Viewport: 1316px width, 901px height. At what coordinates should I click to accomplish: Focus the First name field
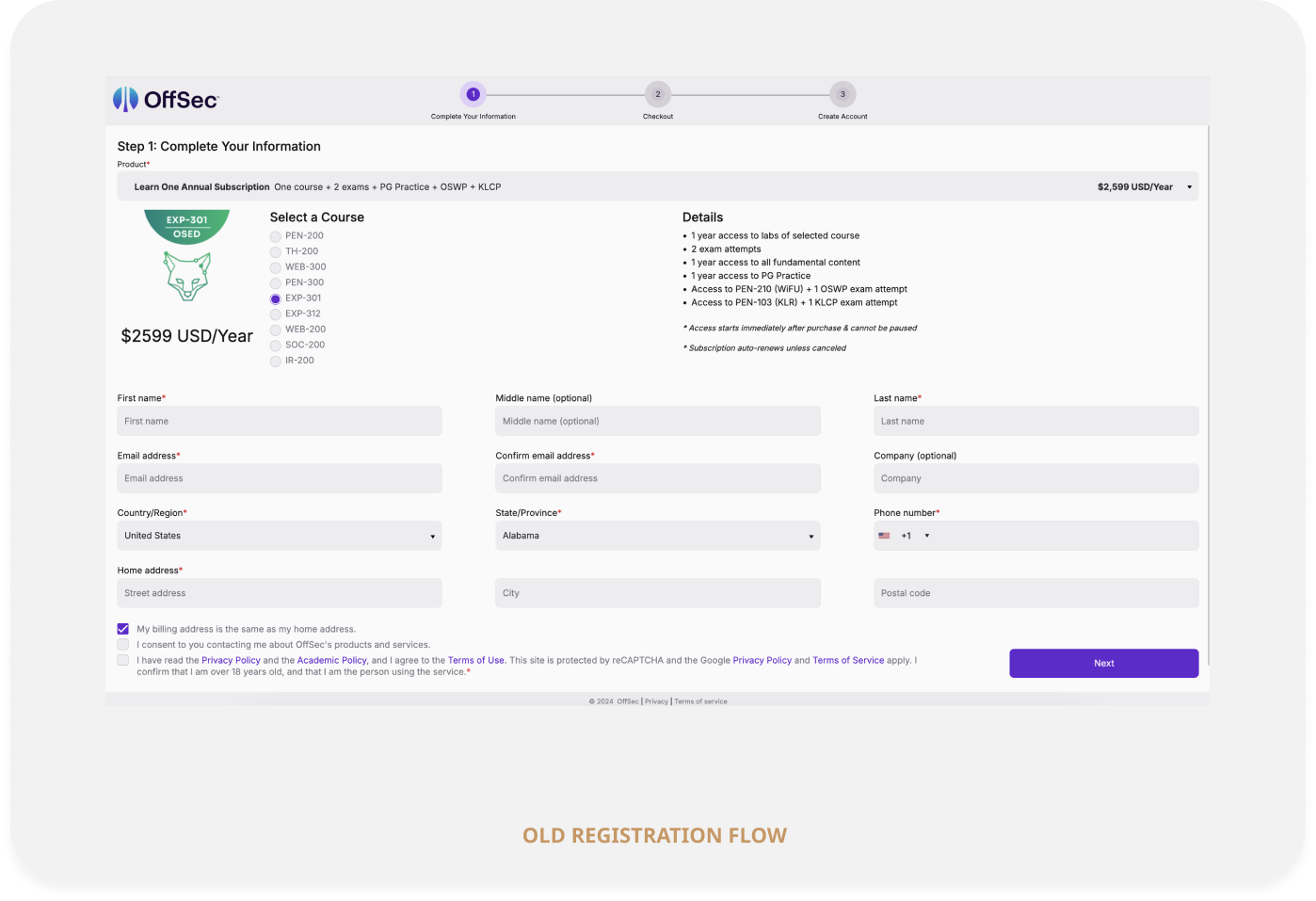(x=280, y=421)
